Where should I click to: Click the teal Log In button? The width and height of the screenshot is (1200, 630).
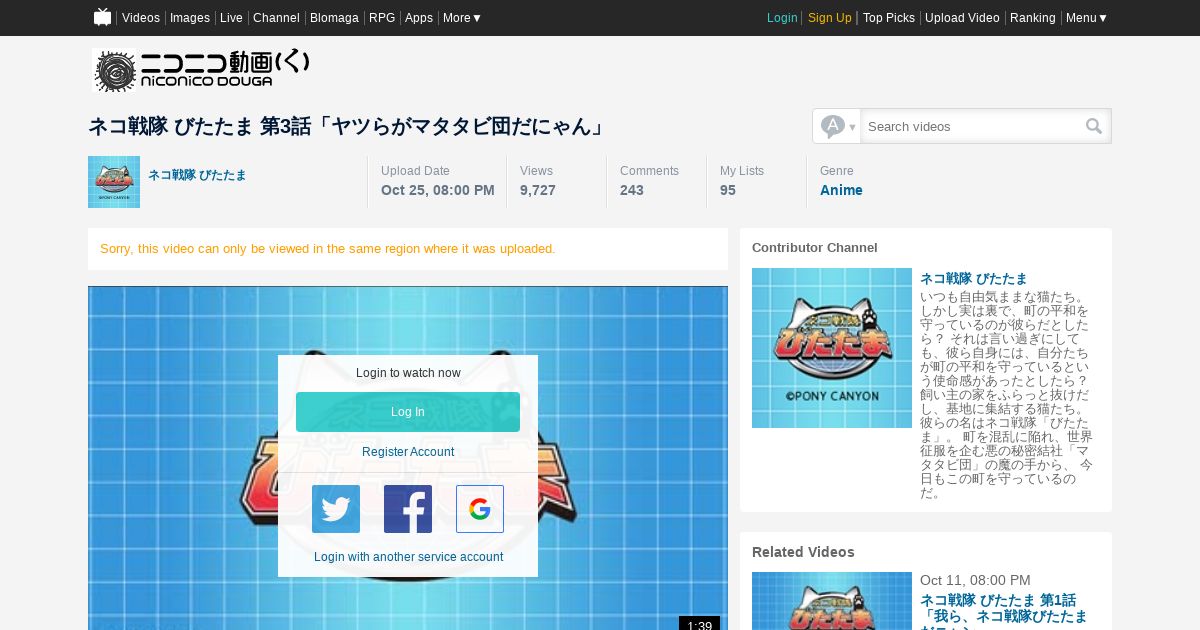point(408,412)
